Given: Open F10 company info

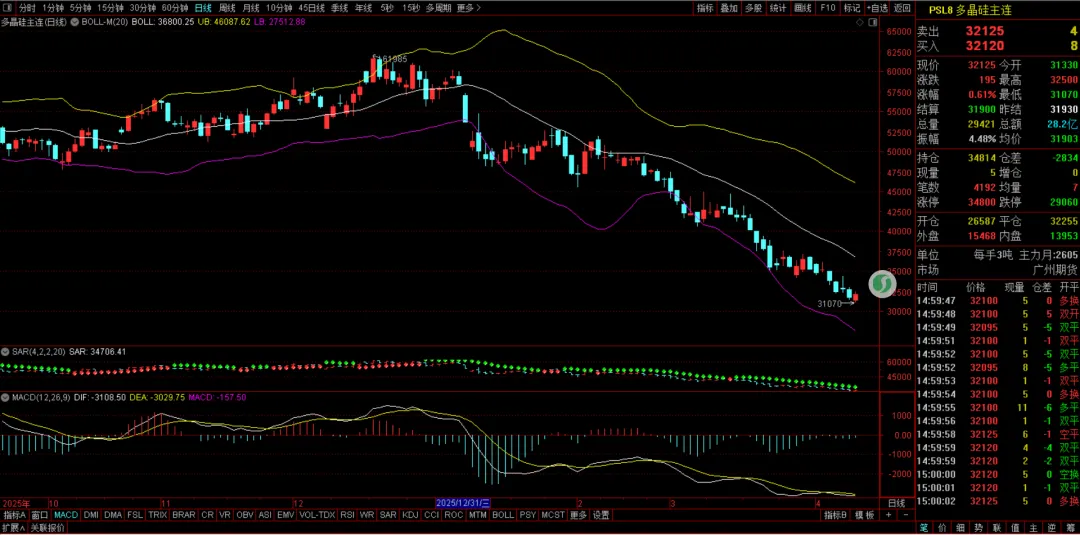Looking at the screenshot, I should coord(828,8).
